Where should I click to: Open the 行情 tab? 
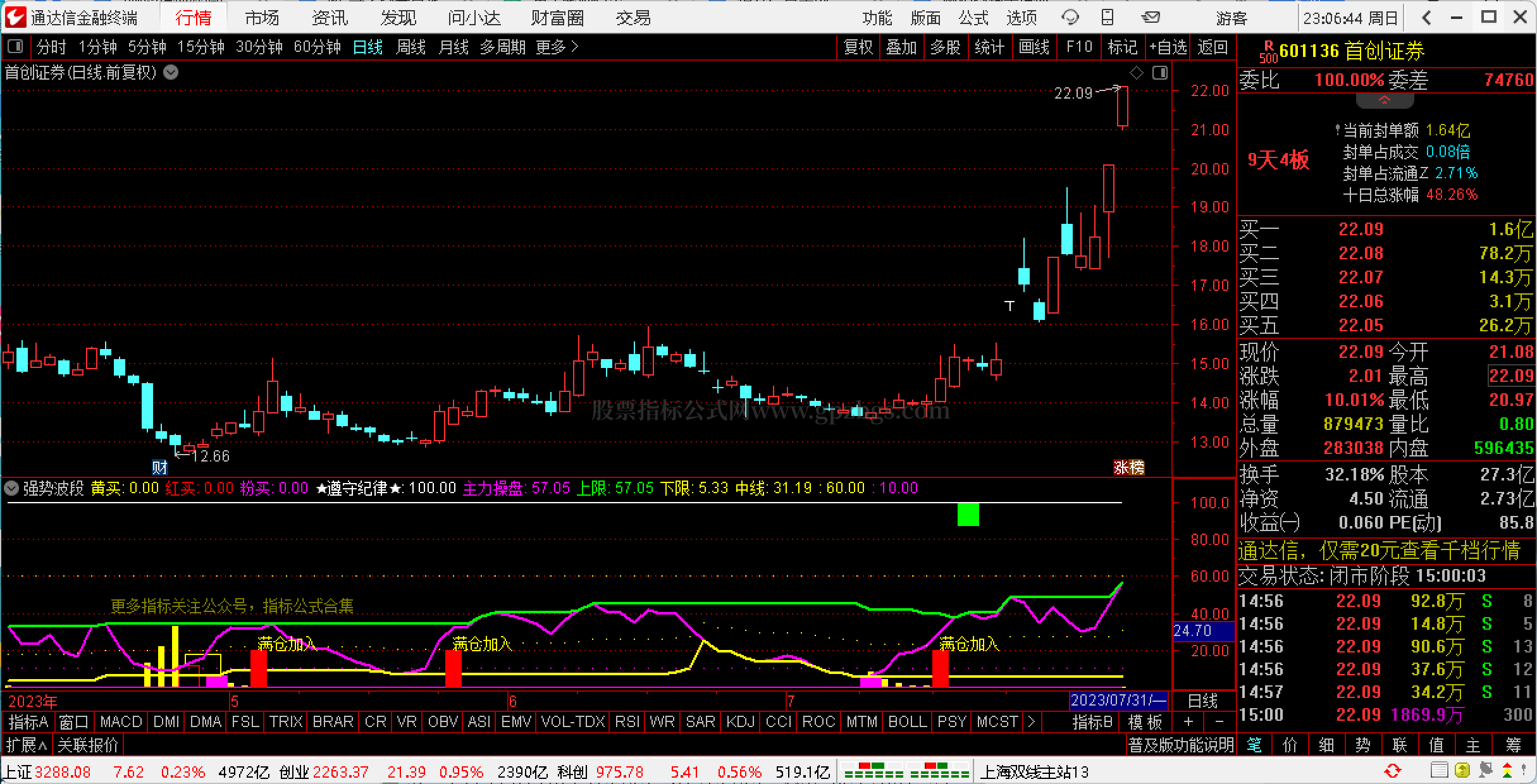[194, 18]
